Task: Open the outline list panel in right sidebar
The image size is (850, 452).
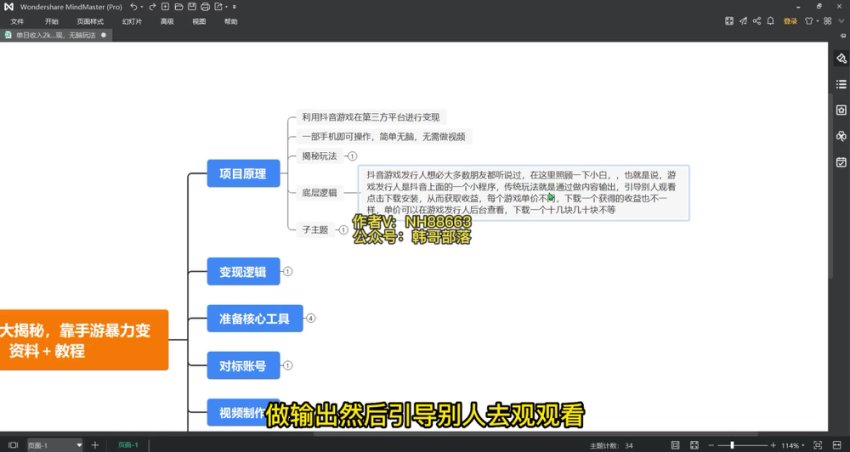Action: click(x=840, y=84)
